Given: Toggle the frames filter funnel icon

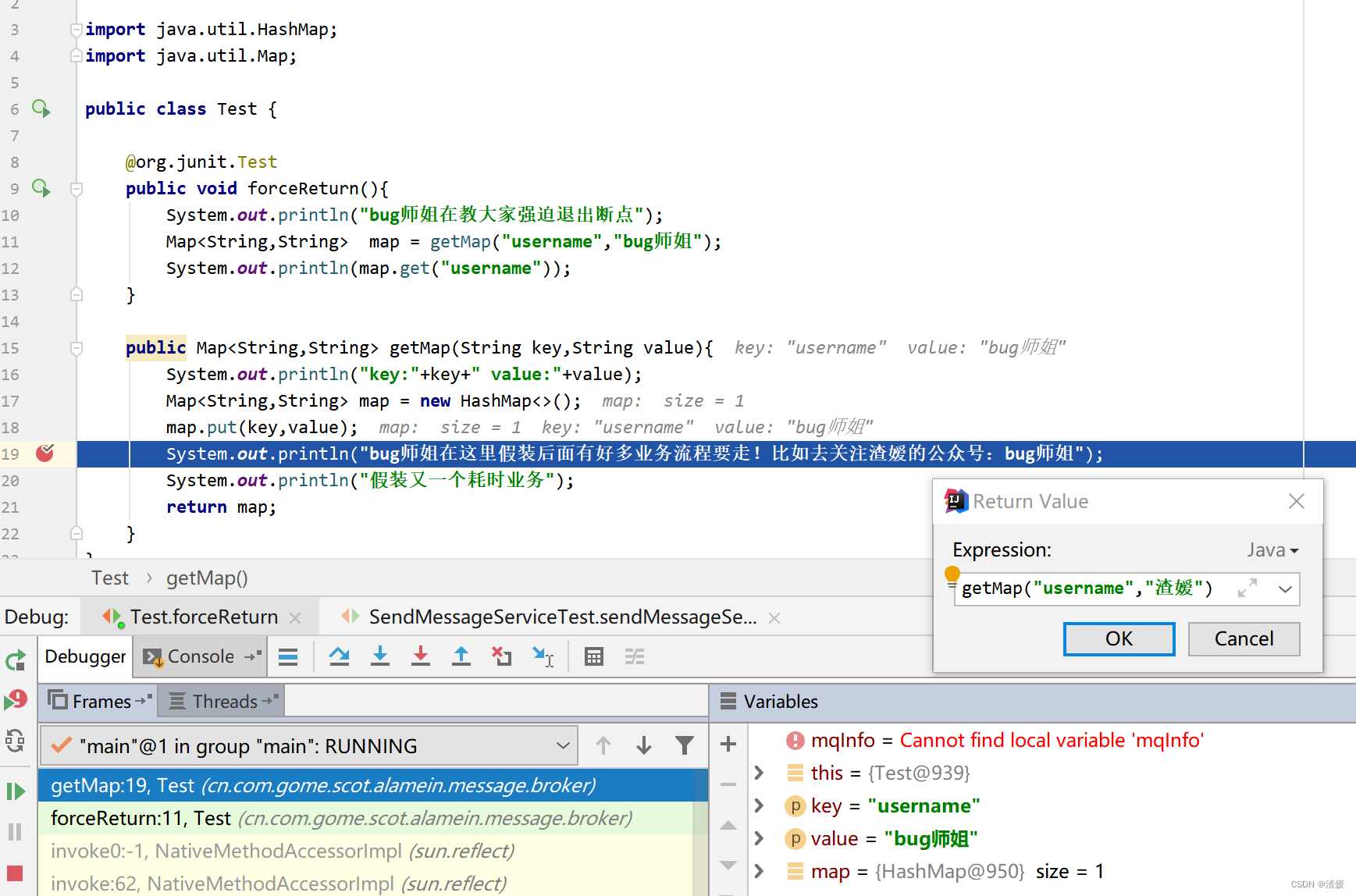Looking at the screenshot, I should 684,745.
